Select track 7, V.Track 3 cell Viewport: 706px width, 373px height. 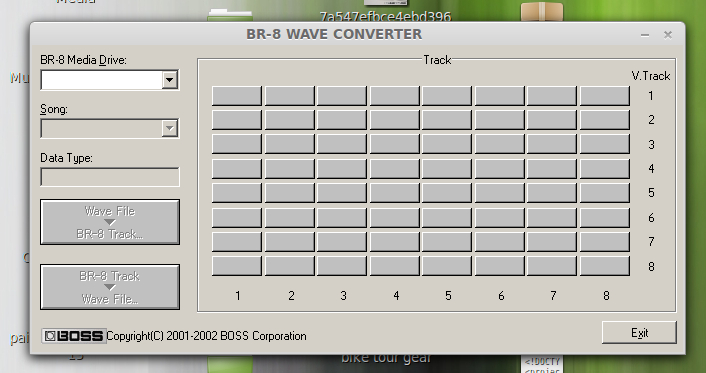coord(552,145)
